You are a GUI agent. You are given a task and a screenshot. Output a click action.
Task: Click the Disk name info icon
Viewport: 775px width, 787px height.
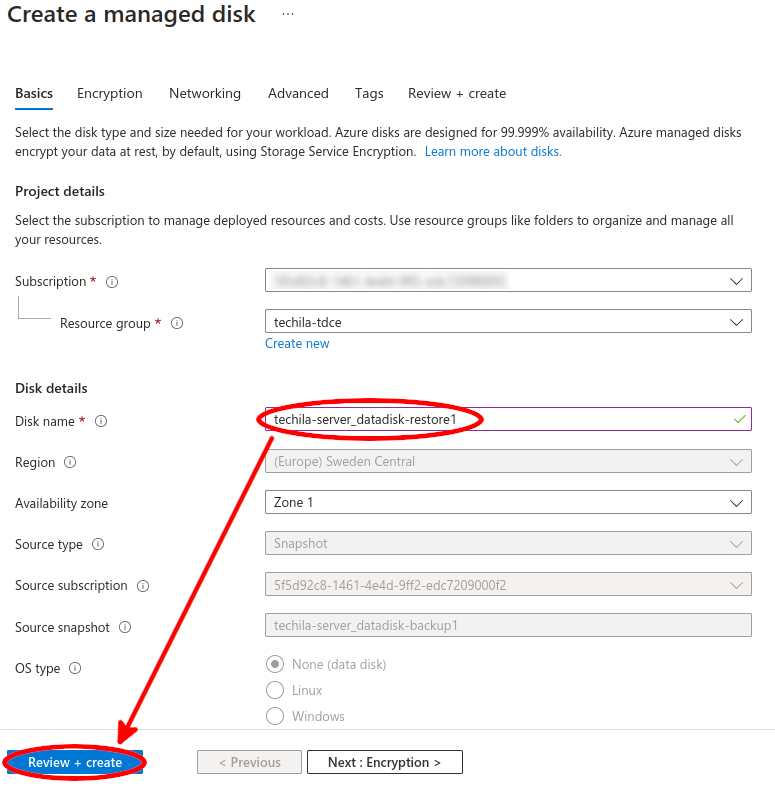[x=101, y=422]
